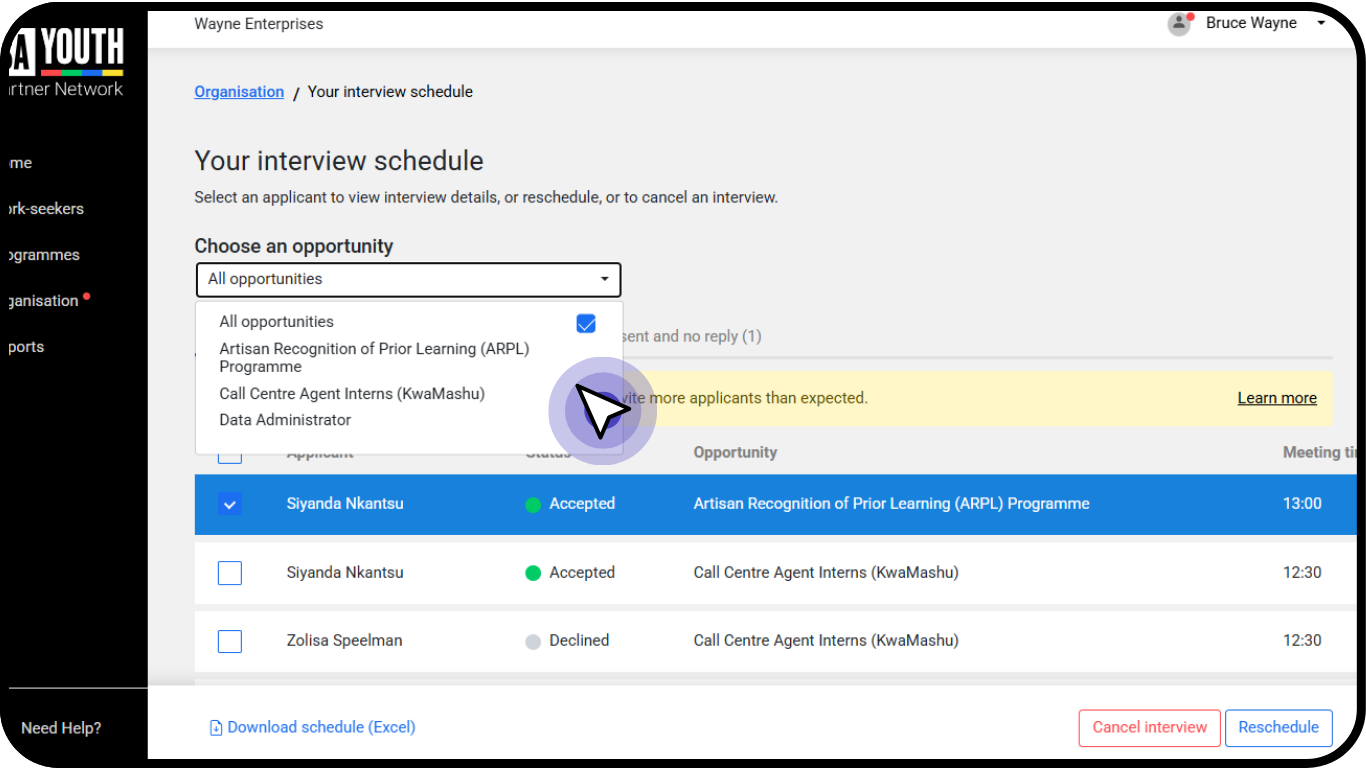Click the green Accepted status dot at 13:00
The height and width of the screenshot is (768, 1366).
pos(533,505)
